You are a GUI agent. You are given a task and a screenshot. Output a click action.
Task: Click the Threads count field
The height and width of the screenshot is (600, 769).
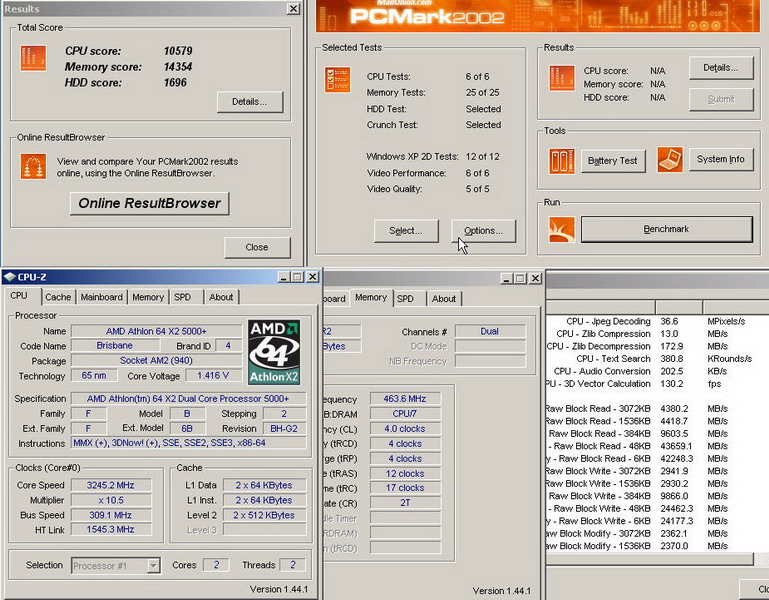pos(293,565)
